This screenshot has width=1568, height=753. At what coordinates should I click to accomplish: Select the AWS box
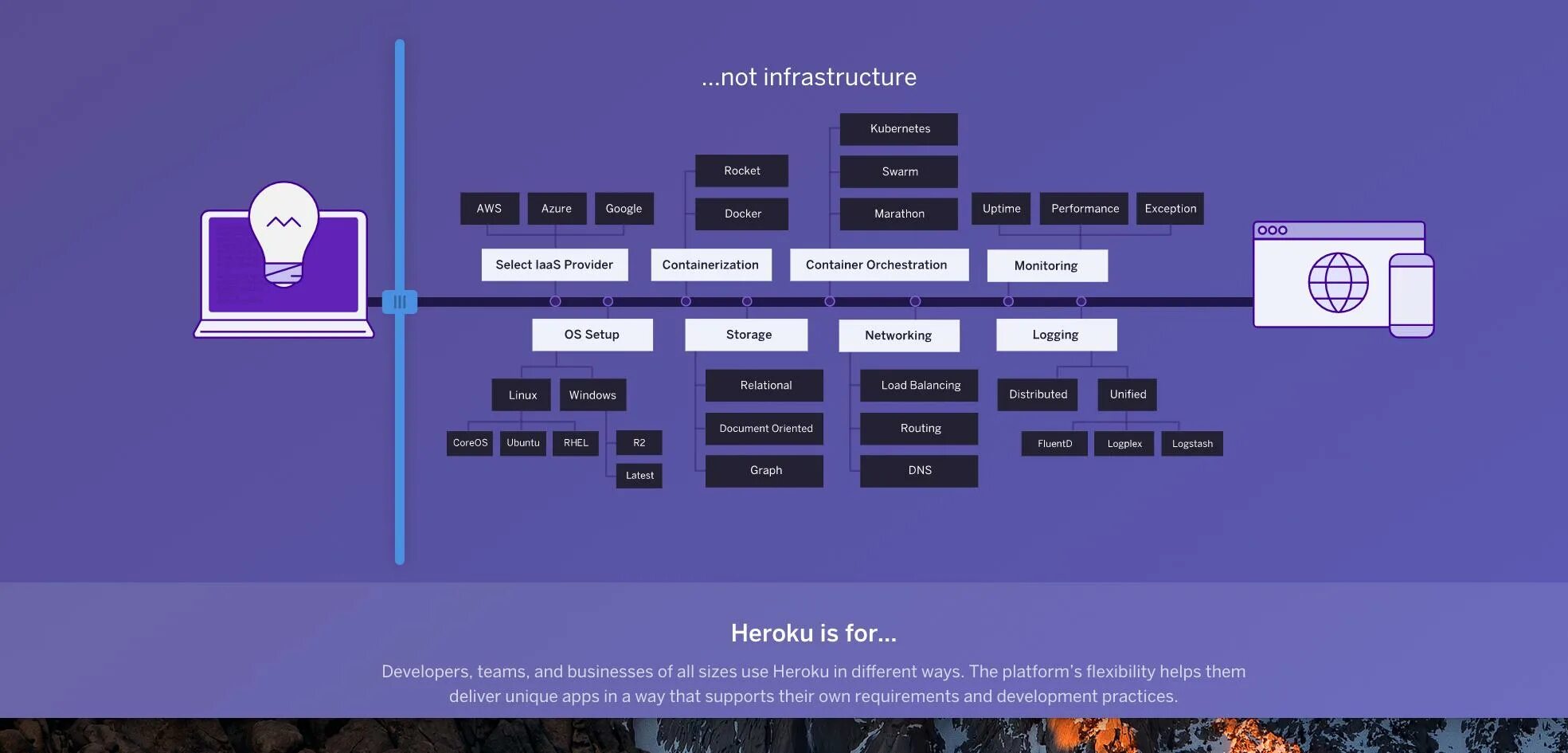click(x=490, y=209)
